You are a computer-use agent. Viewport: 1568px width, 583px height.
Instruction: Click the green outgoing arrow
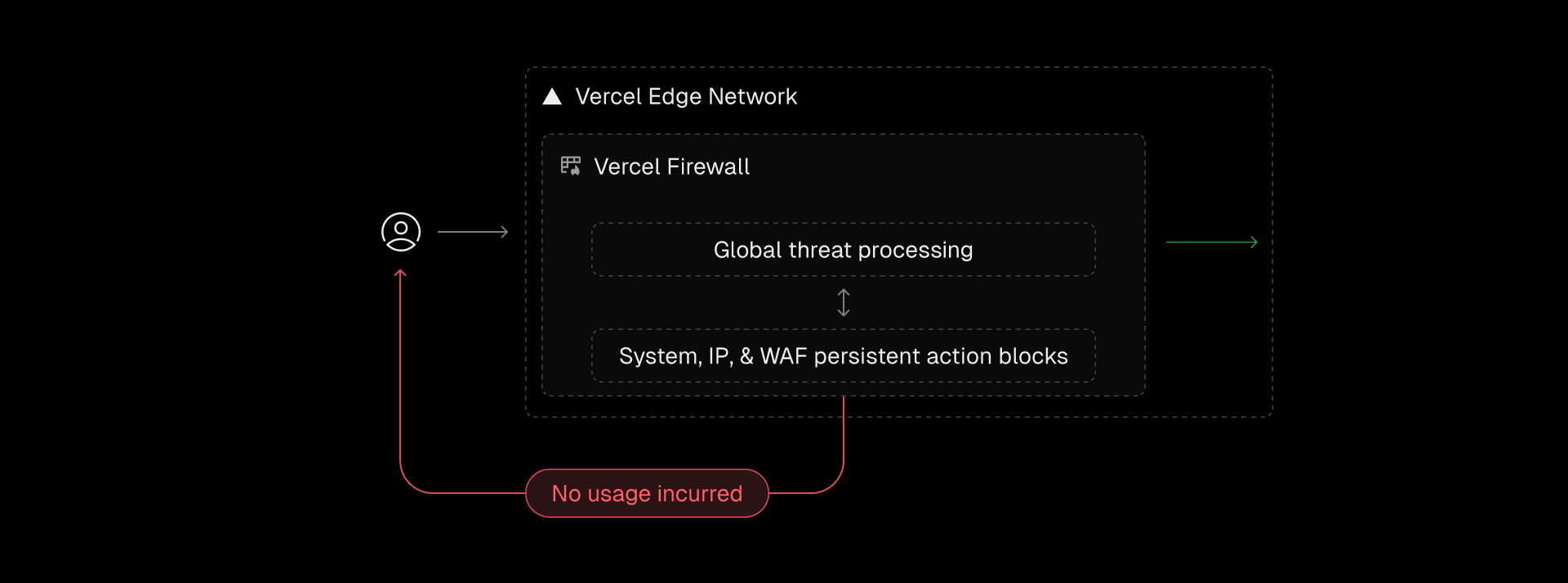point(1210,242)
